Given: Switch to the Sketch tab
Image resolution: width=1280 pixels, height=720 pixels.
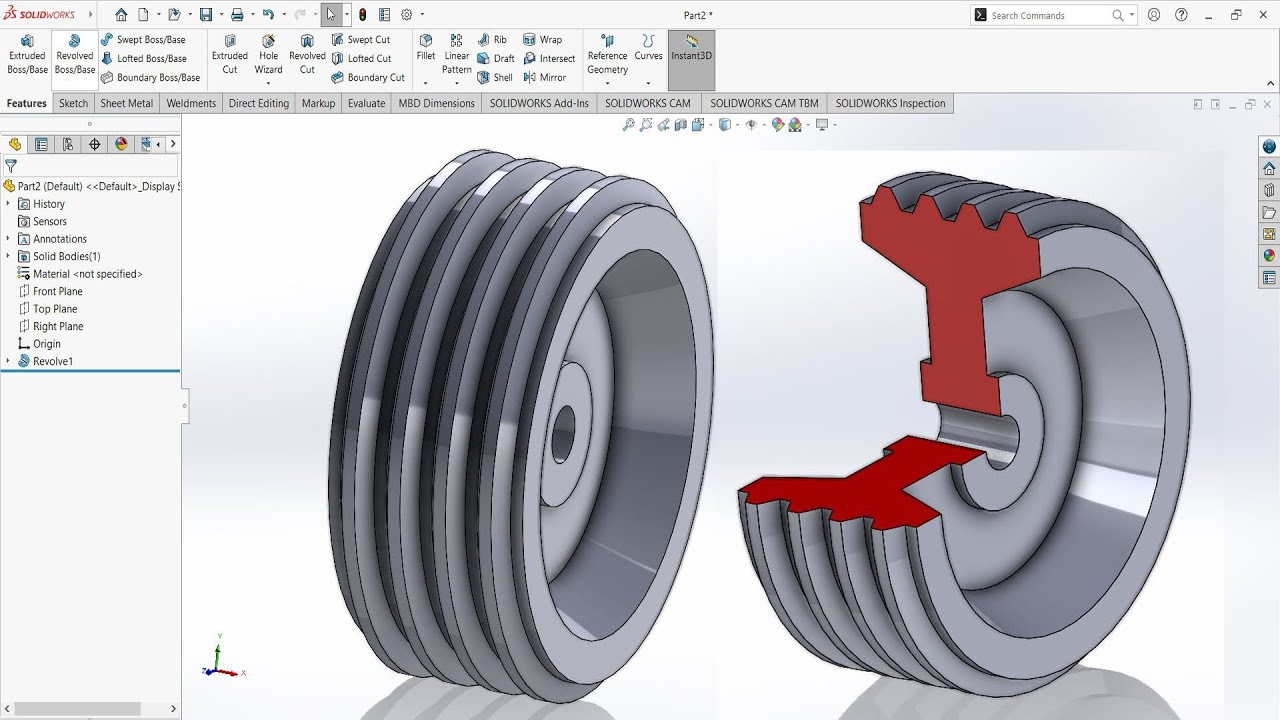Looking at the screenshot, I should [73, 103].
